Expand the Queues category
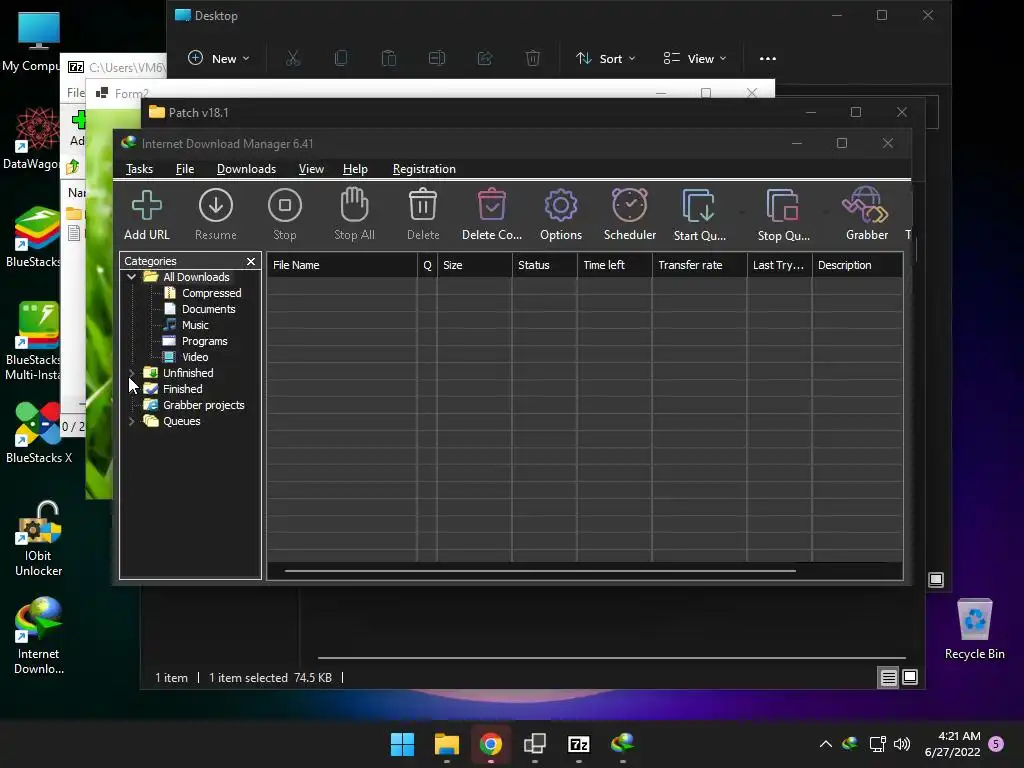1024x768 pixels. (x=131, y=421)
